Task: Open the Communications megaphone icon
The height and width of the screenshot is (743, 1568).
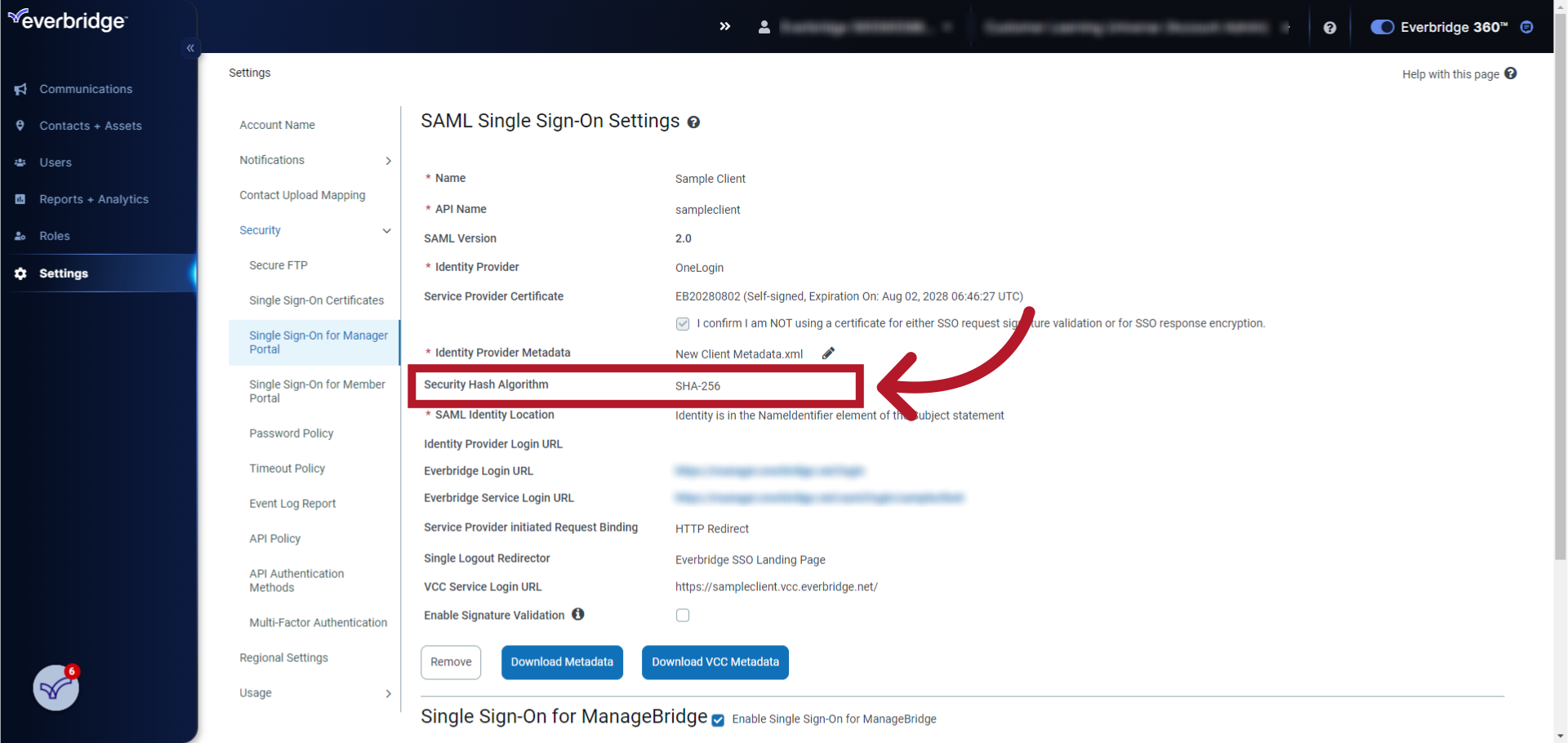Action: click(x=21, y=89)
